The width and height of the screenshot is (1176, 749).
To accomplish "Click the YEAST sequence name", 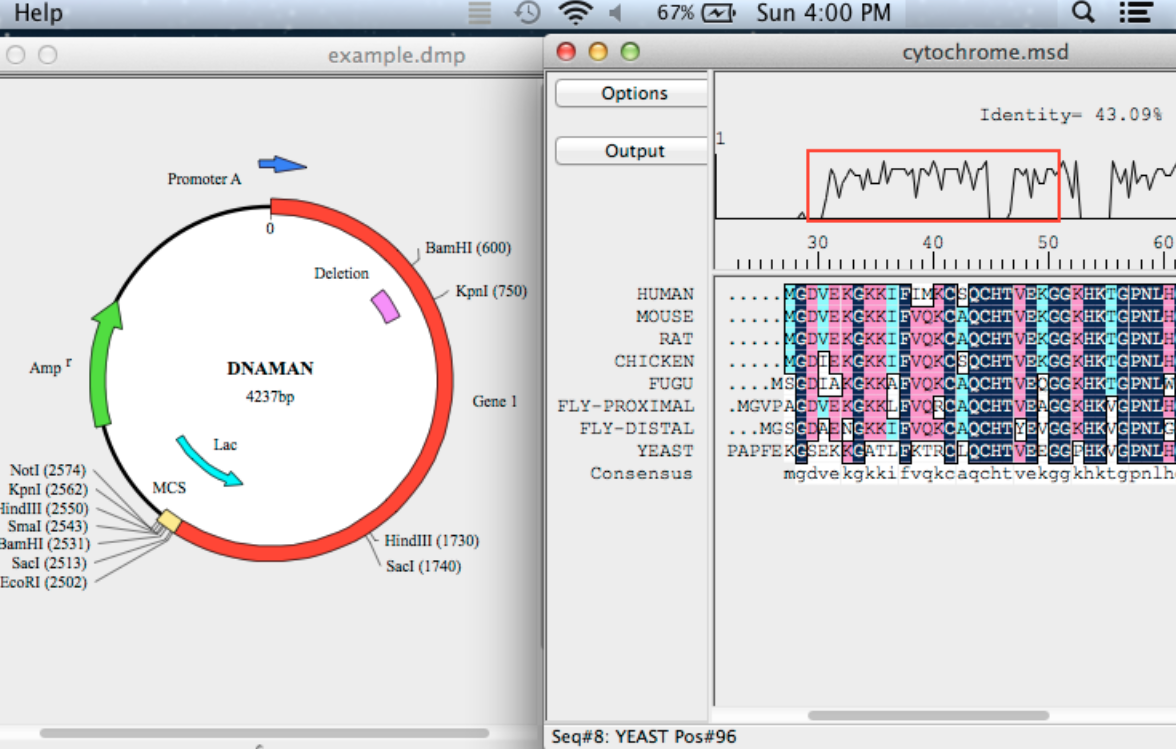I will [x=665, y=451].
